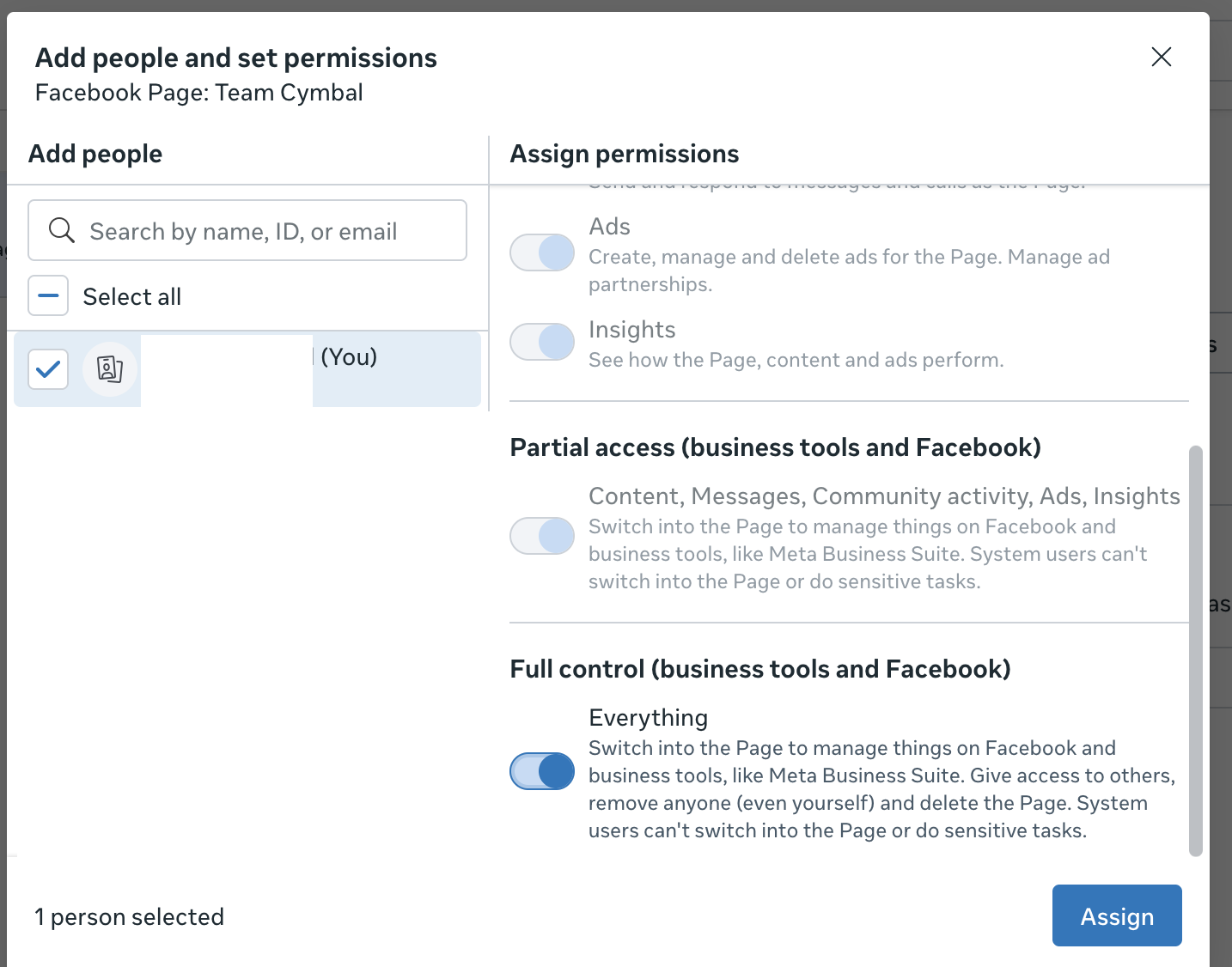The width and height of the screenshot is (1232, 967).
Task: Click the user avatar icon in the people list
Action: [110, 369]
